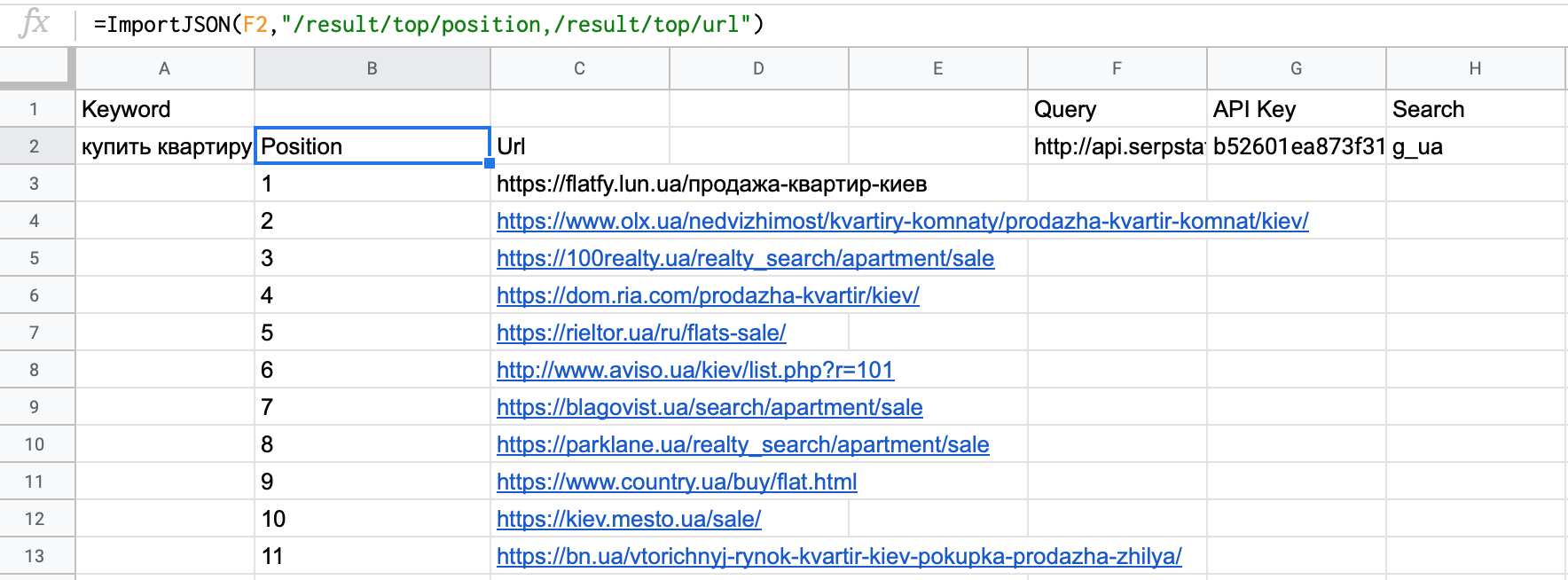Visit the blagovist.ua apartment sale link

tap(709, 407)
